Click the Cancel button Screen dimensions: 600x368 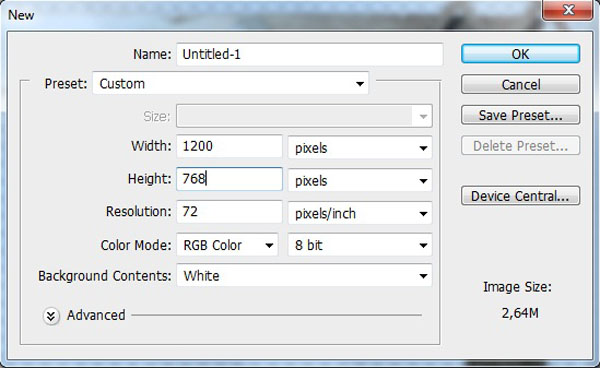tap(520, 84)
